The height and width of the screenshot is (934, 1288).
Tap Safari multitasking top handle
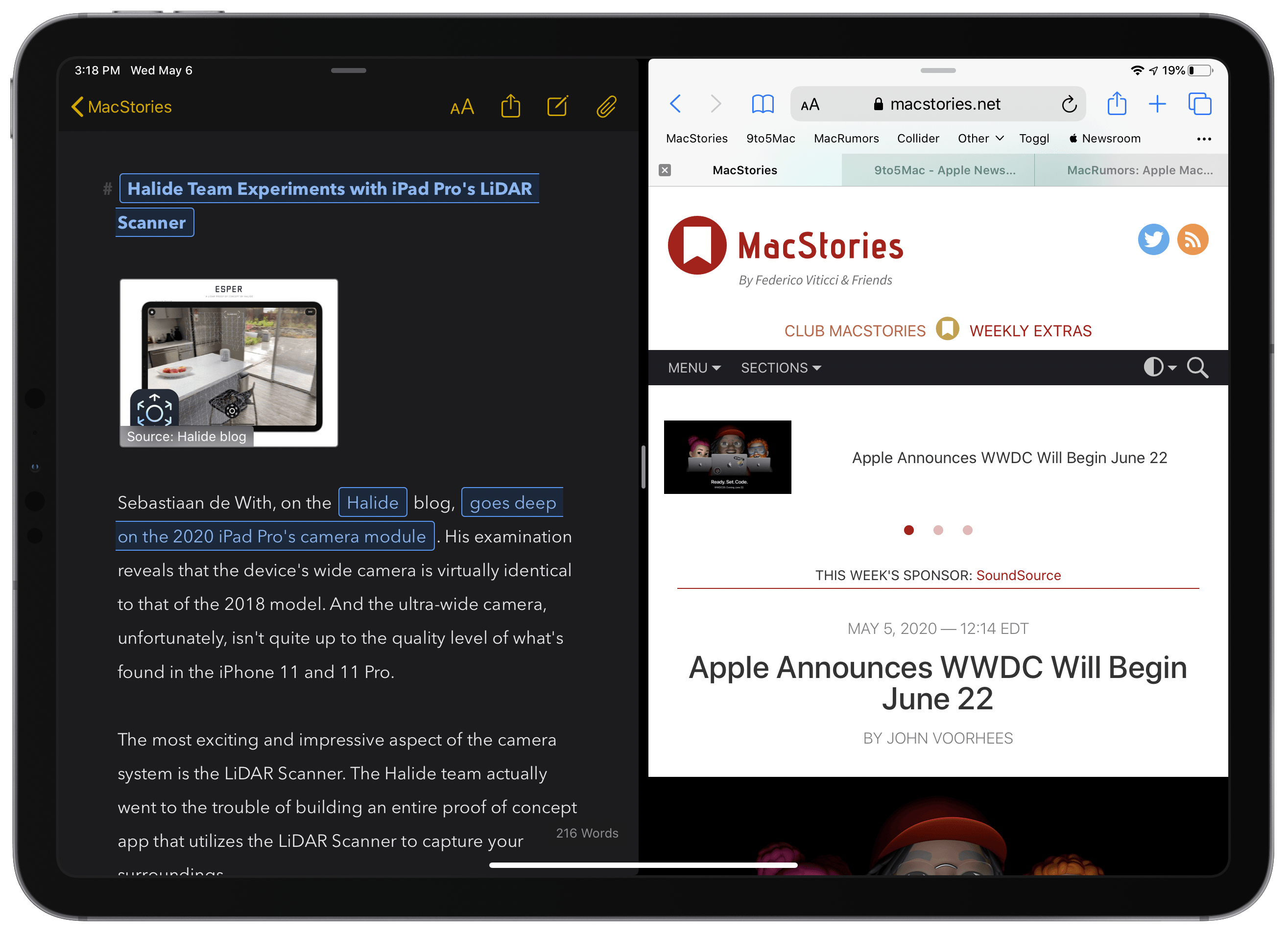[x=938, y=70]
